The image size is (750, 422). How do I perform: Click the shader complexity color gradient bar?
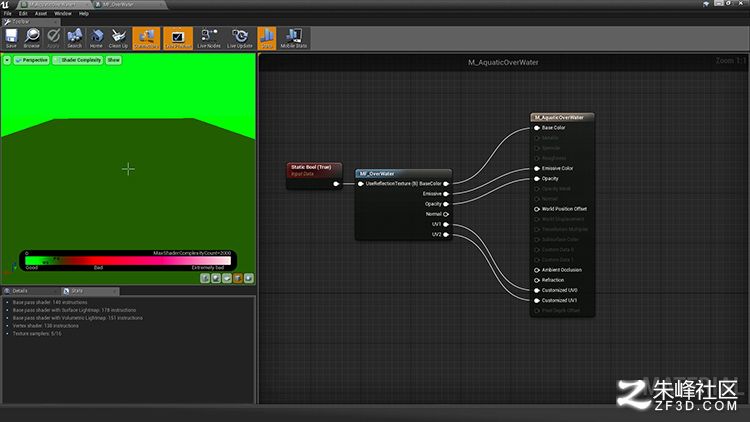pos(128,260)
